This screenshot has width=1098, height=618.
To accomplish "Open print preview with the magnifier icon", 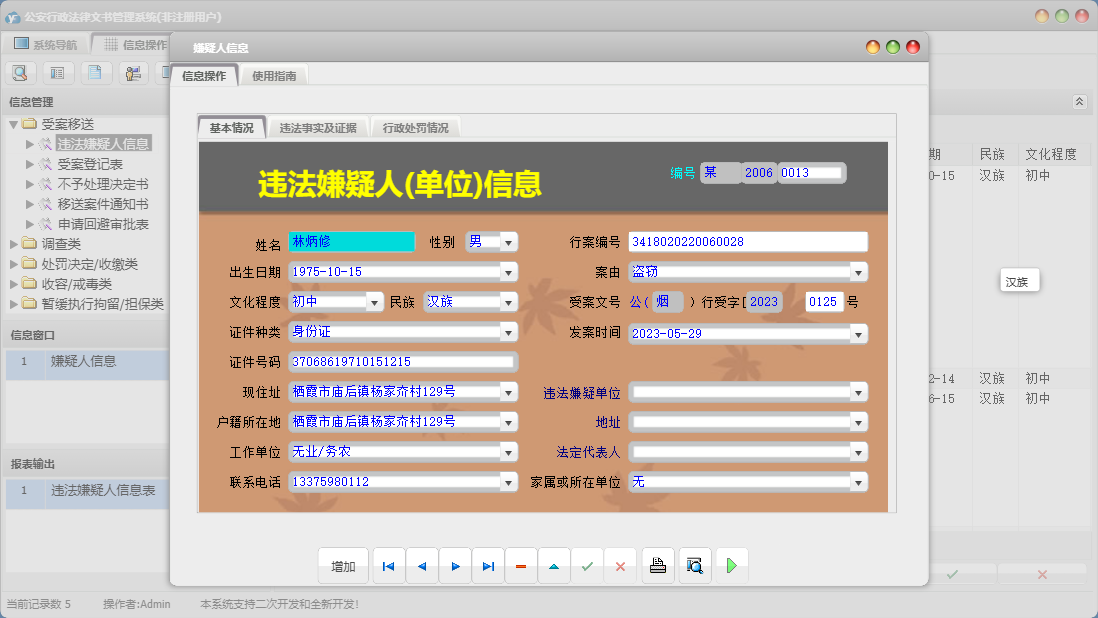I will click(x=694, y=567).
